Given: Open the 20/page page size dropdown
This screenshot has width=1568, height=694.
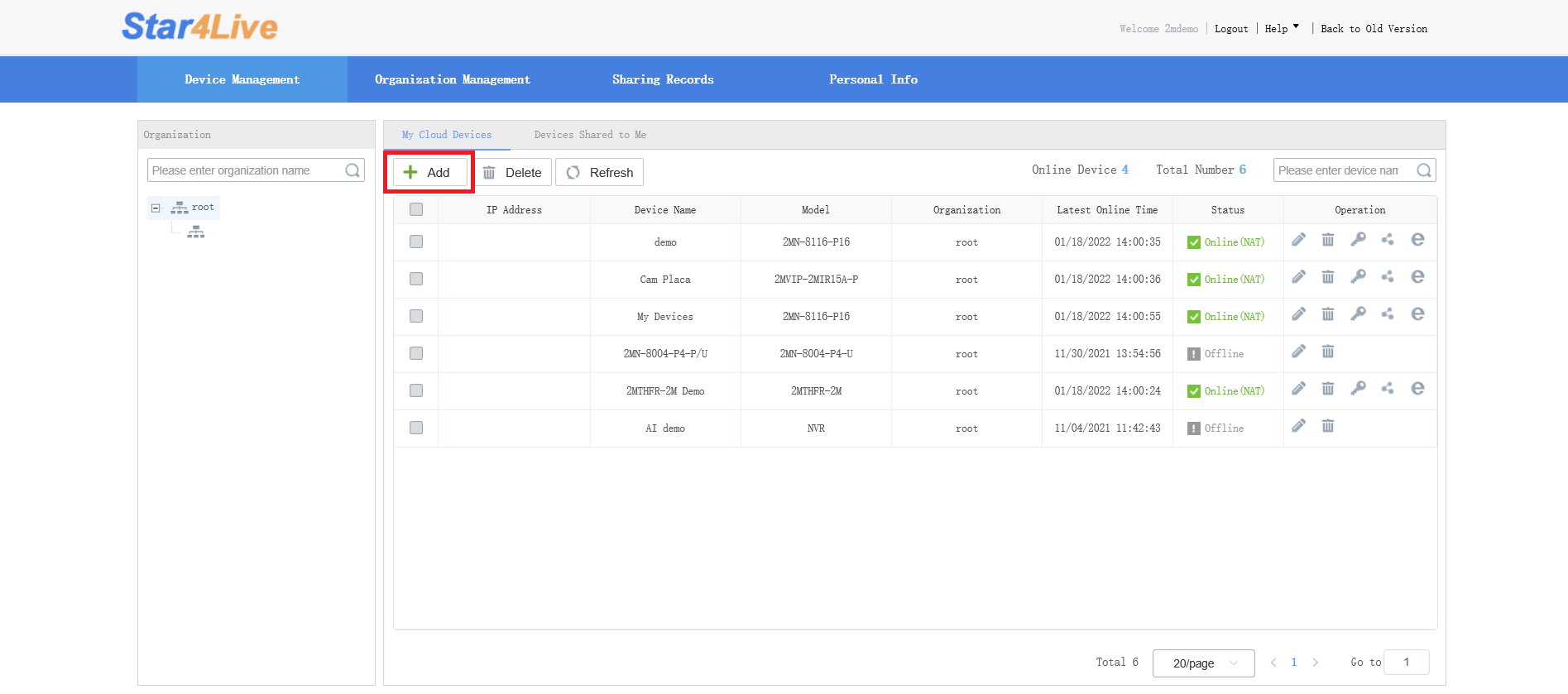Looking at the screenshot, I should (x=1203, y=663).
